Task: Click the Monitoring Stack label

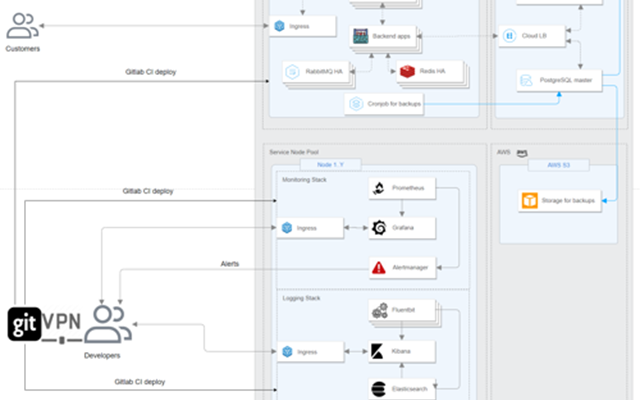Action: tap(304, 180)
